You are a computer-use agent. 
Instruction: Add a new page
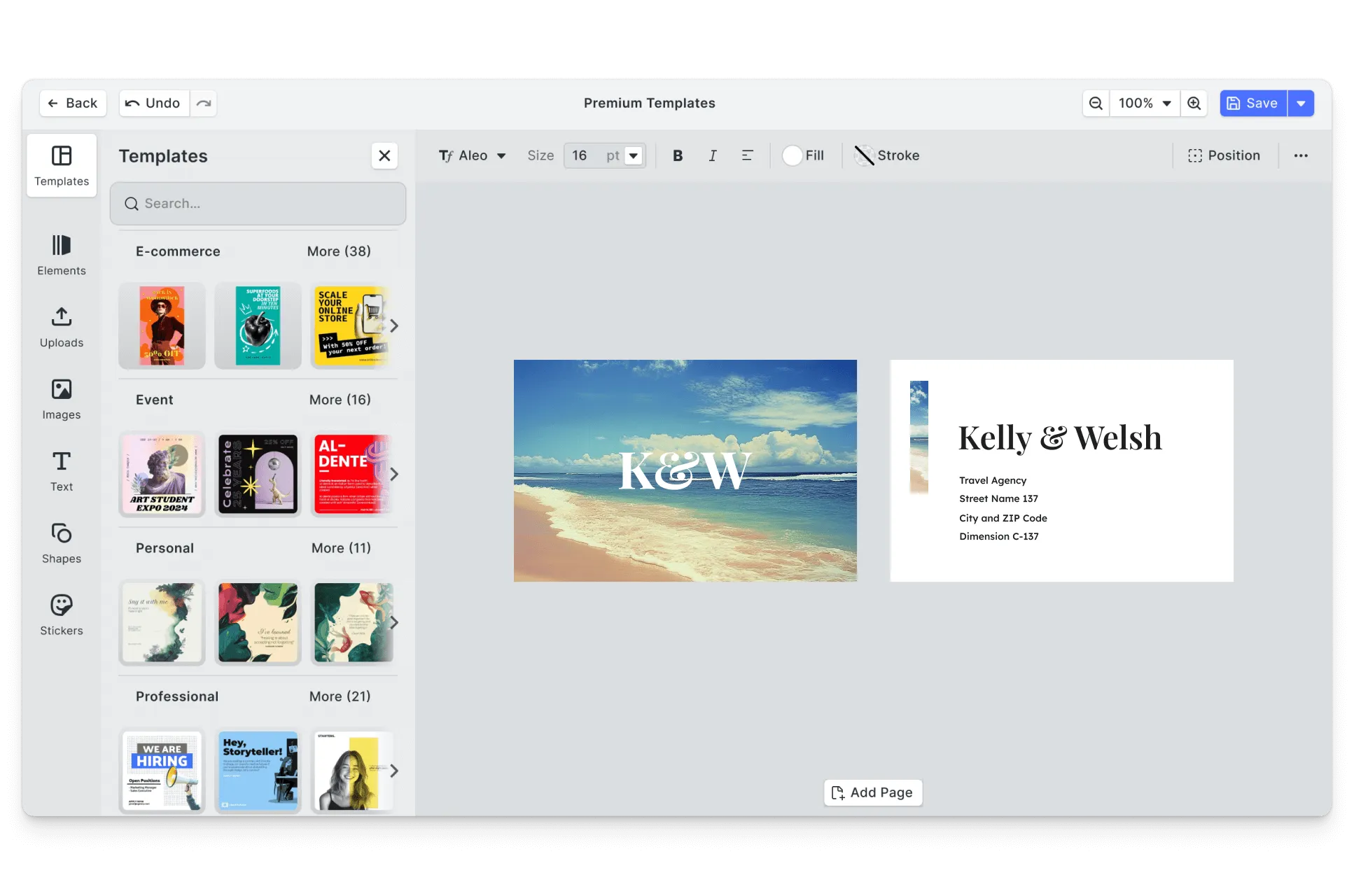coord(873,792)
